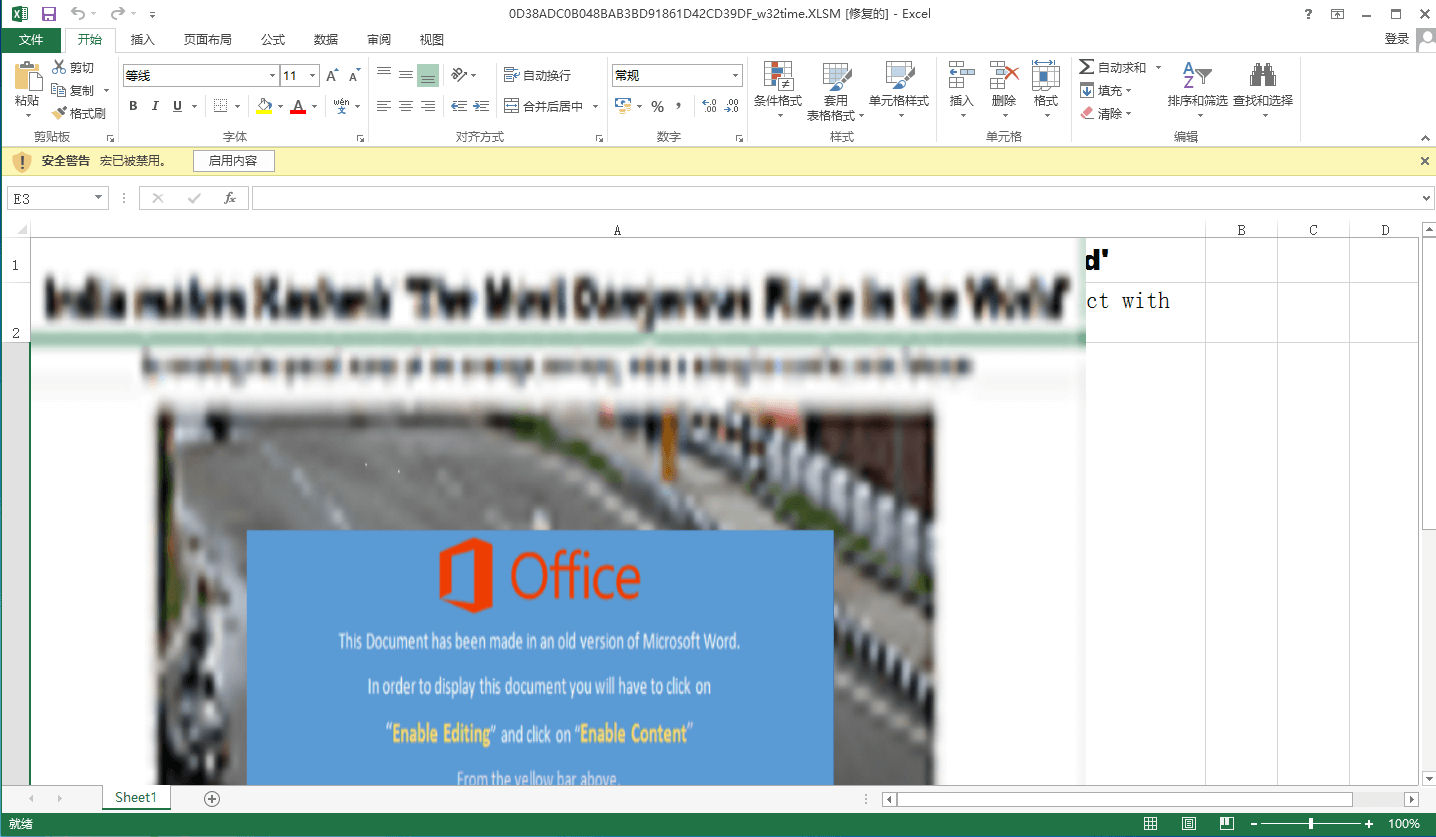Click the Undo arrow icon
The image size is (1436, 837).
pos(78,14)
